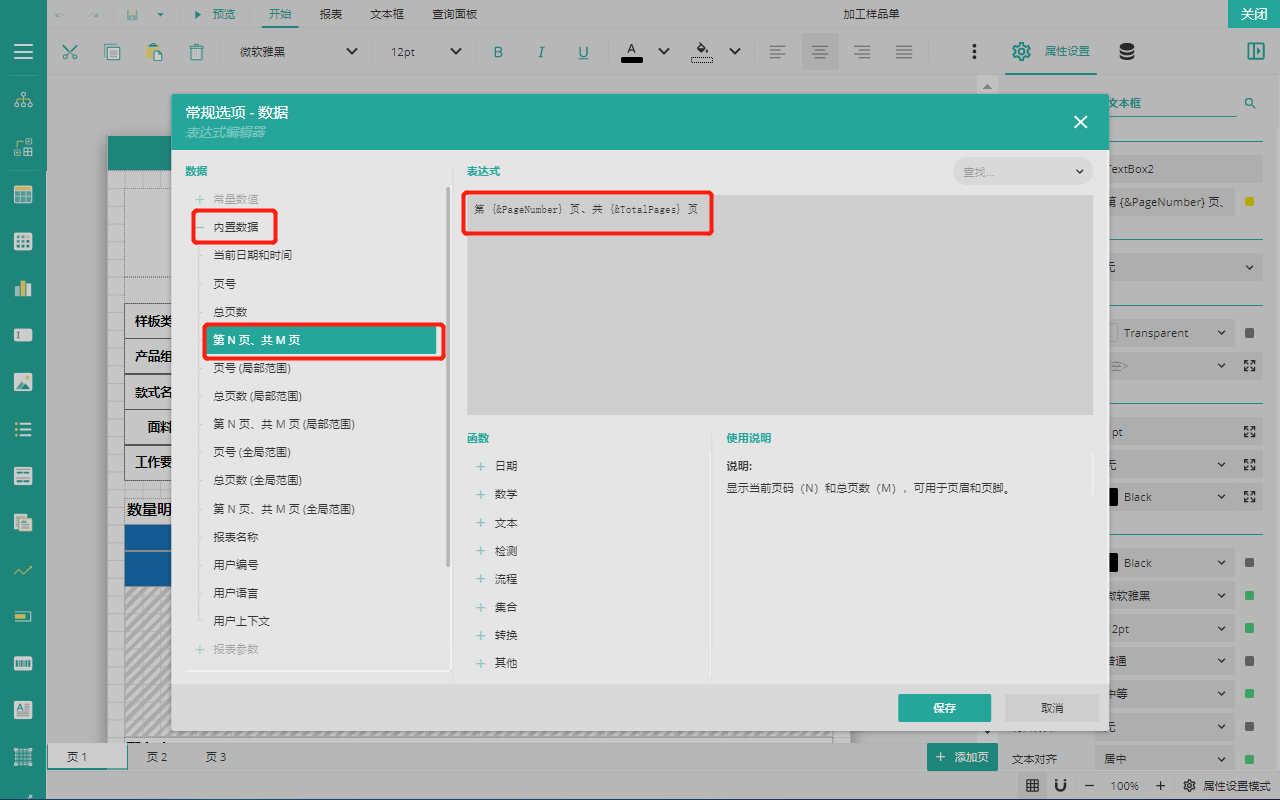Expand the 日期 function category

pos(481,467)
